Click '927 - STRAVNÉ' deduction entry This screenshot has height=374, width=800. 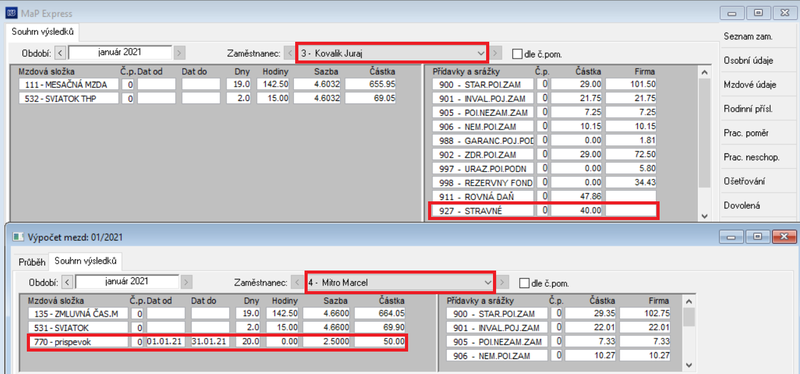[x=483, y=210]
